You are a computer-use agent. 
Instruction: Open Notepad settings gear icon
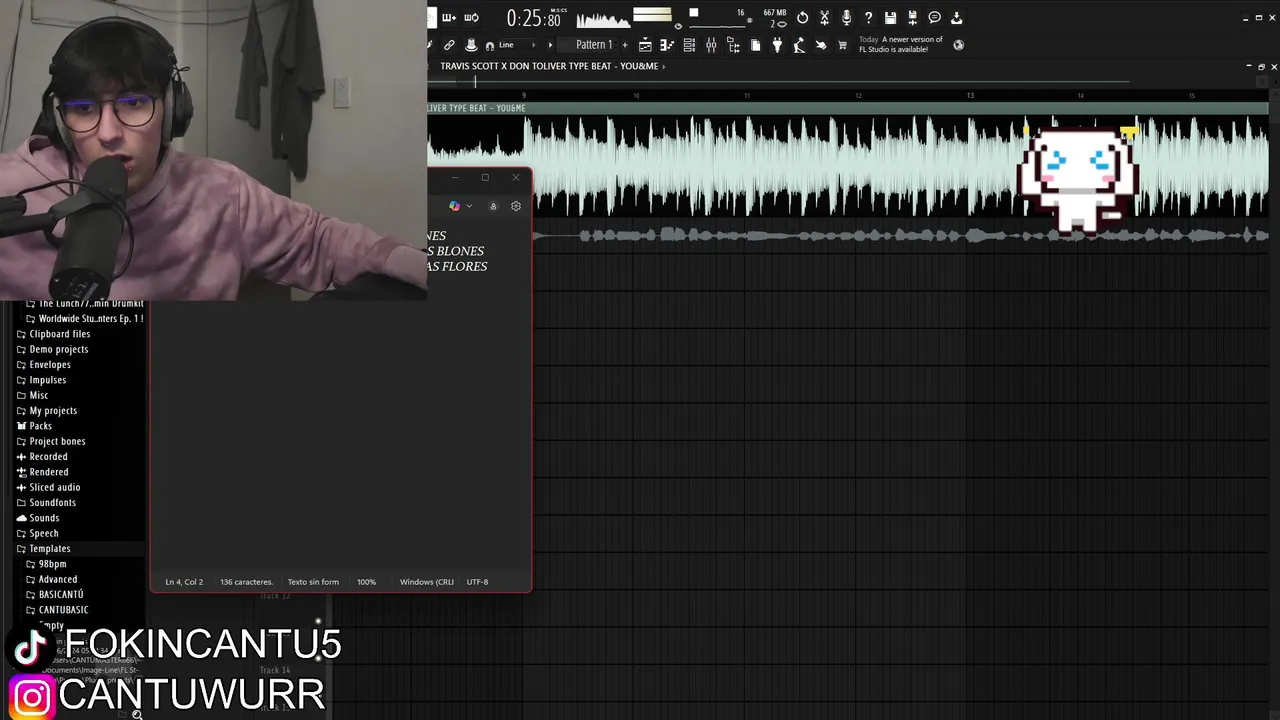pos(516,206)
